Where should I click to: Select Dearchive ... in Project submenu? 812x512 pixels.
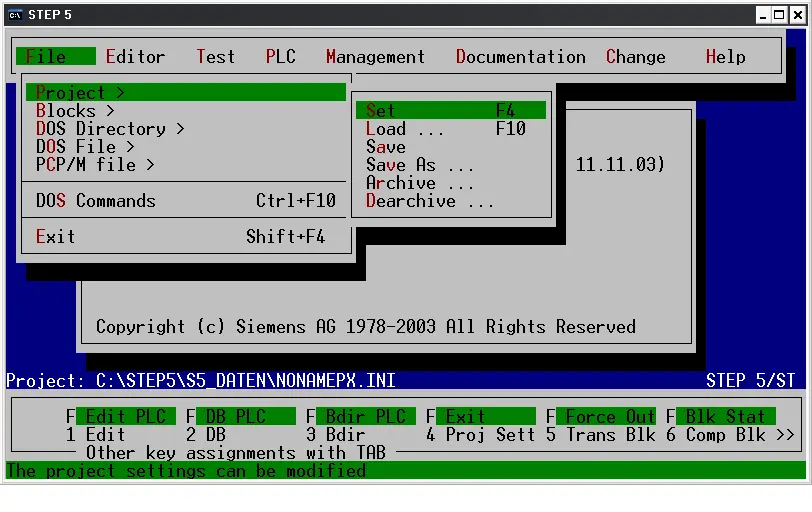[451, 201]
